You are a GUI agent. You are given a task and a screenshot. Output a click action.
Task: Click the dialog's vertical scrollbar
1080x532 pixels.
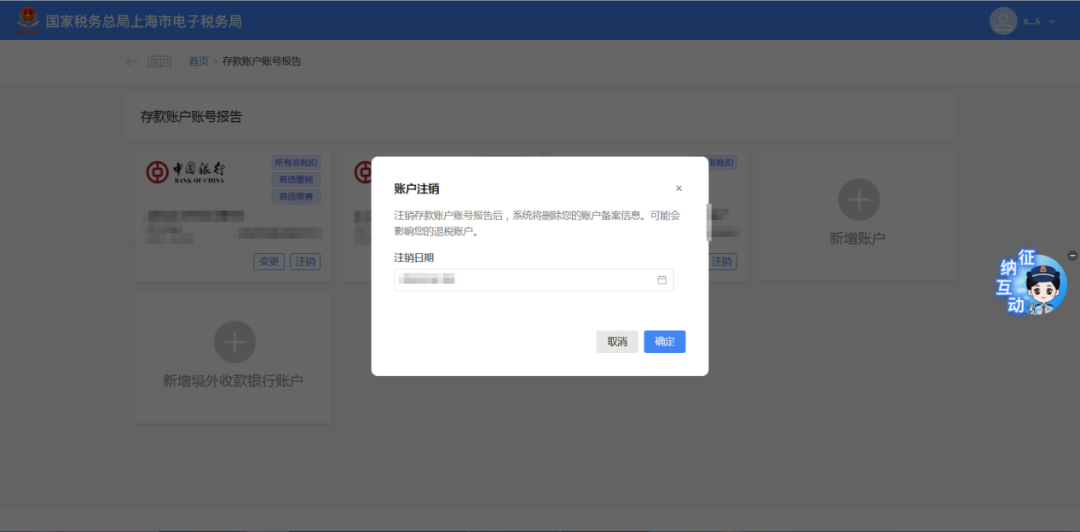pos(709,222)
